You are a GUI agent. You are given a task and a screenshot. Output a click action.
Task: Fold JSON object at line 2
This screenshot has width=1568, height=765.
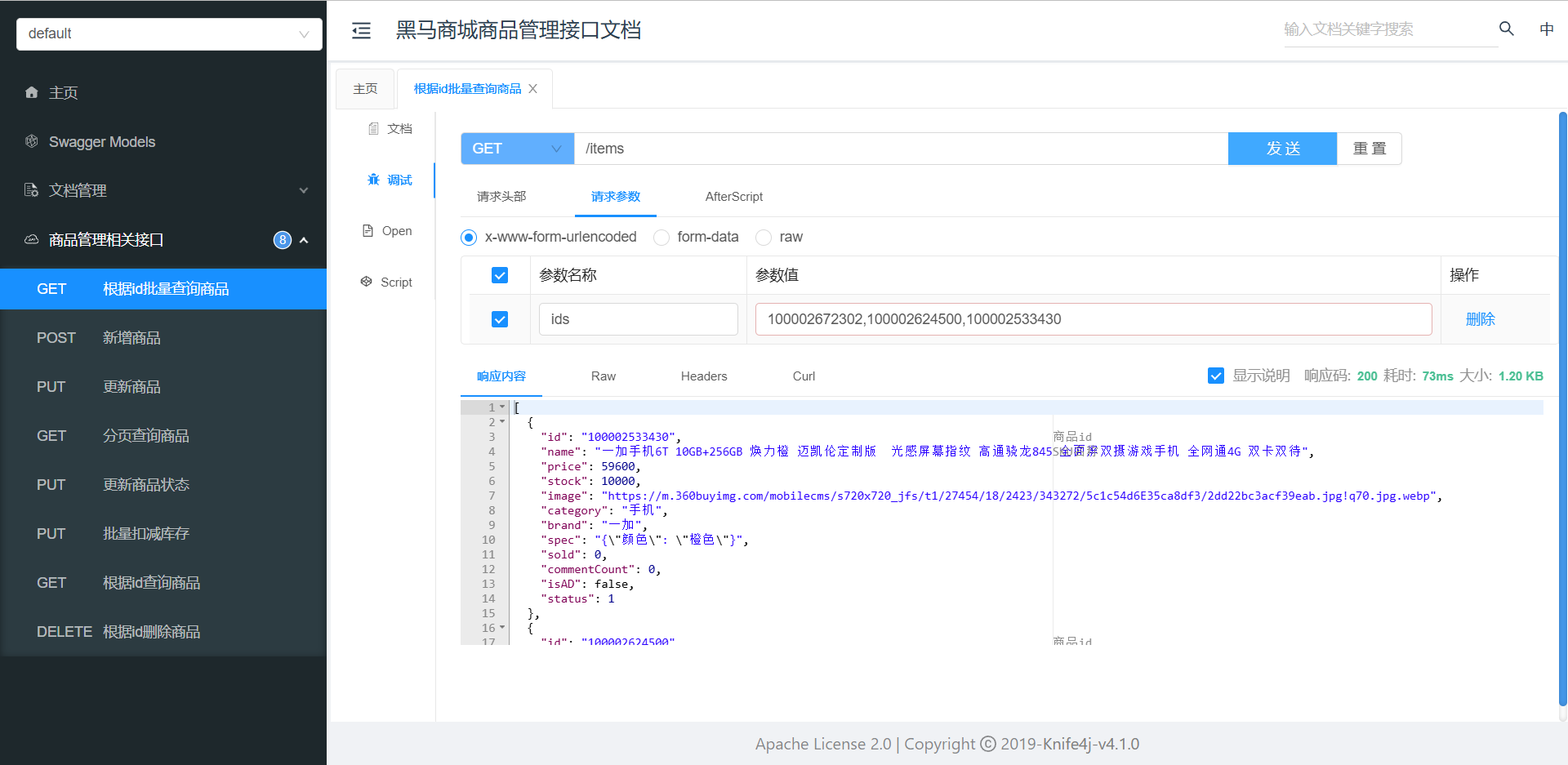502,421
